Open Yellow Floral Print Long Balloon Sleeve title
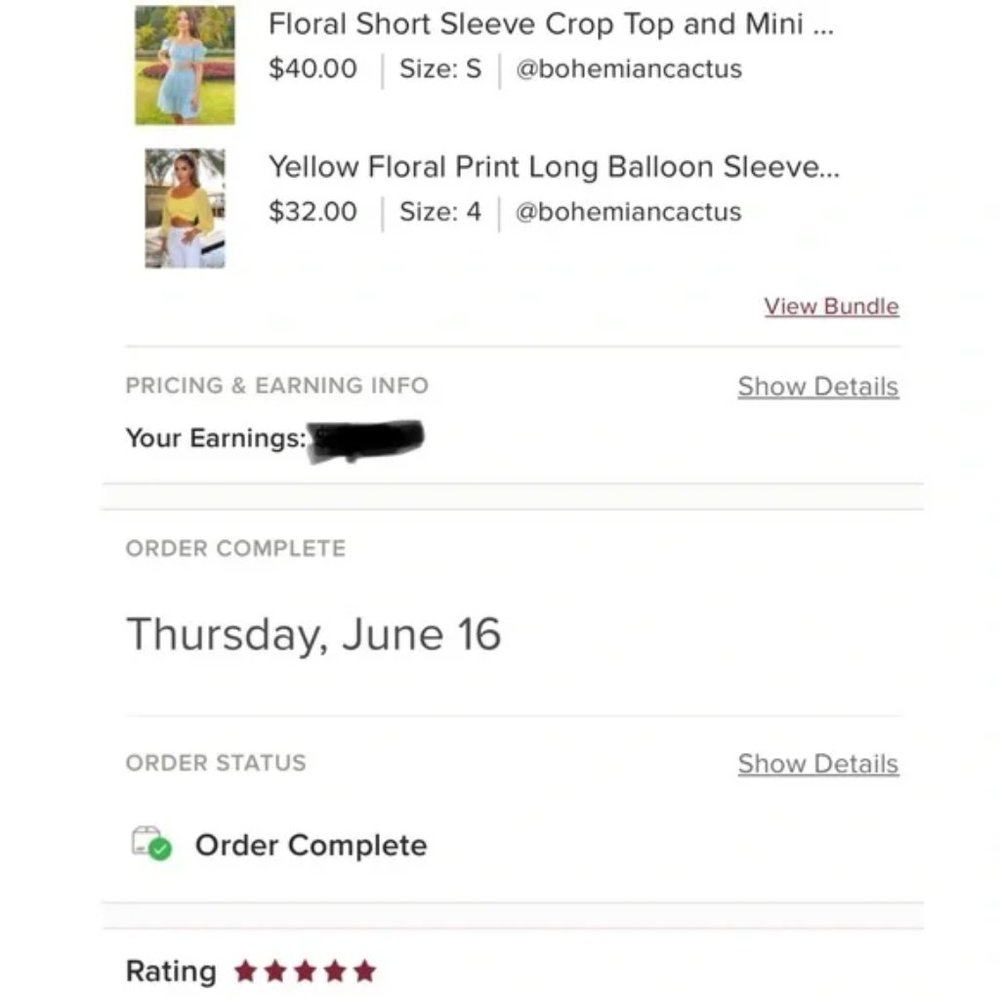1000x1000 pixels. click(x=553, y=167)
